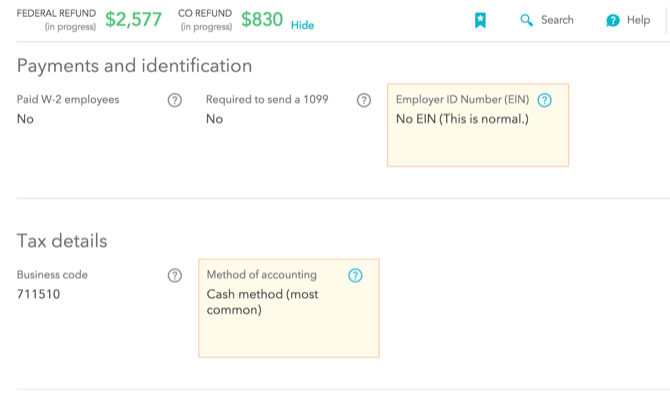This screenshot has height=403, width=670.
Task: Click the Help text label
Action: tap(638, 20)
